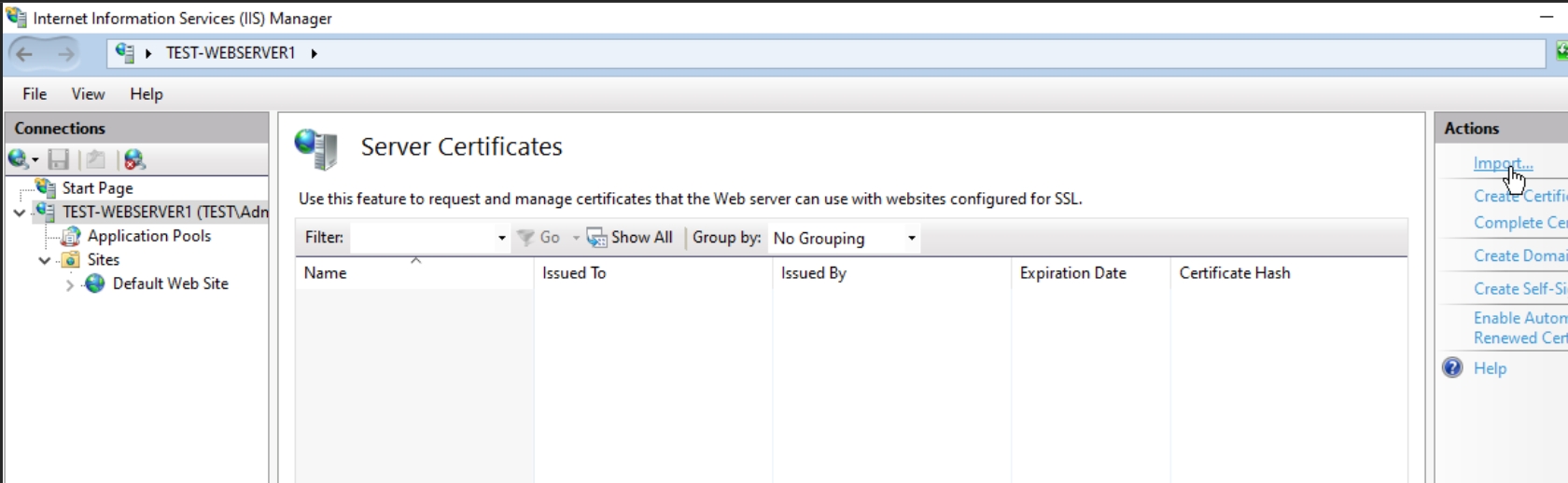
Task: Click arrow before TEST-WEBSERVER1 in address bar
Action: (148, 53)
